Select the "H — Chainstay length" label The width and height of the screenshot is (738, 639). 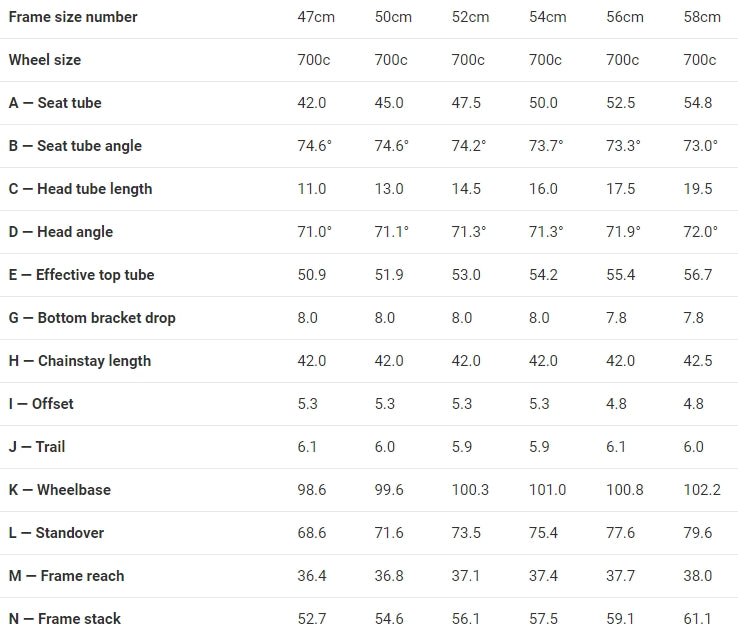tap(80, 361)
